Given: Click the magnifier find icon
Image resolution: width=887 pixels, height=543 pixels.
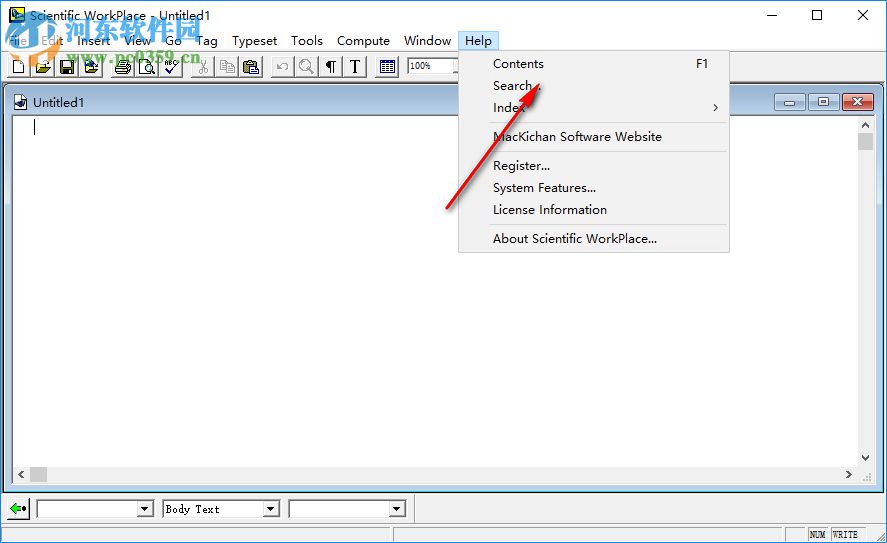Looking at the screenshot, I should [x=307, y=67].
